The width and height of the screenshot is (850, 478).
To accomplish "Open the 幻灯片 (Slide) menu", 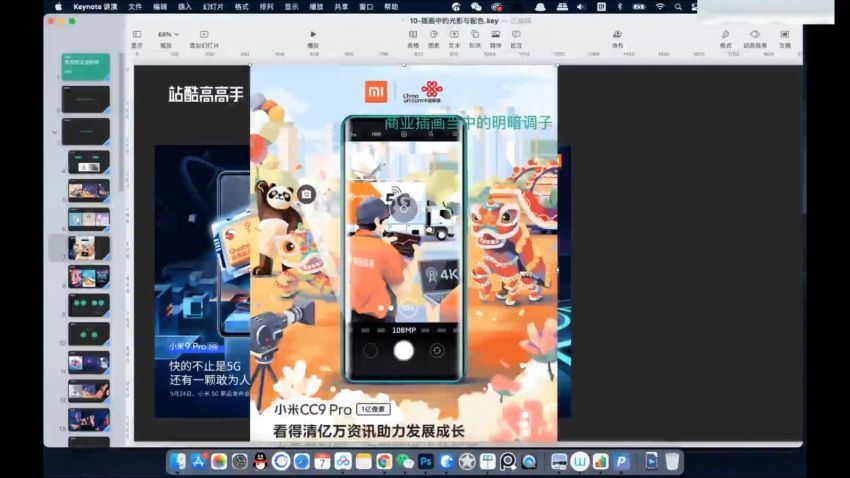I will (x=213, y=7).
